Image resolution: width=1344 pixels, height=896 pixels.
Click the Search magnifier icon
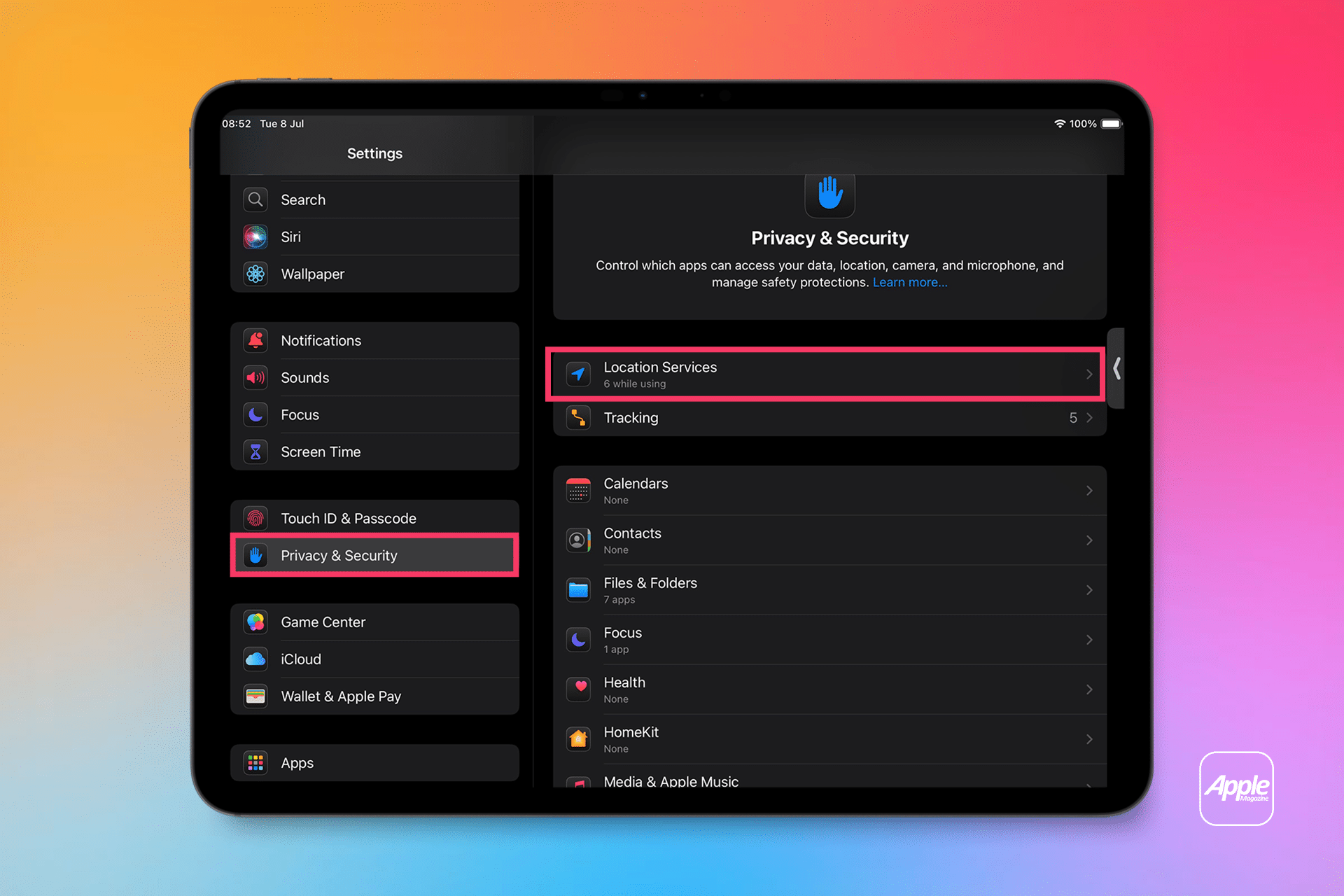click(x=255, y=199)
